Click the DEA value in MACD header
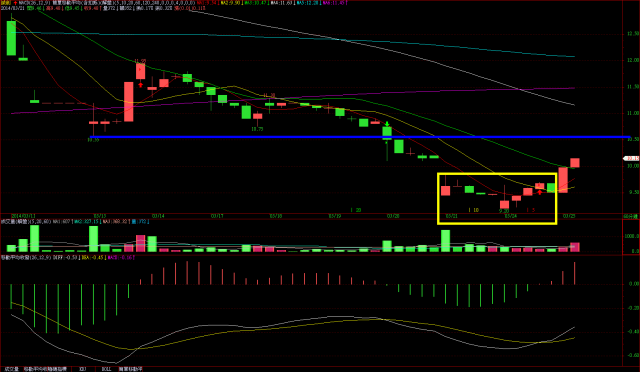 tap(93, 258)
